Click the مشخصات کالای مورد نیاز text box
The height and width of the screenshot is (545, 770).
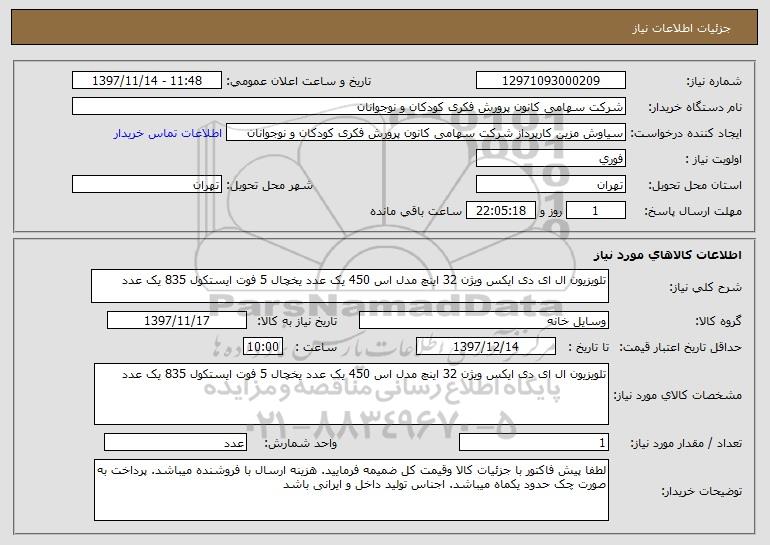351,394
